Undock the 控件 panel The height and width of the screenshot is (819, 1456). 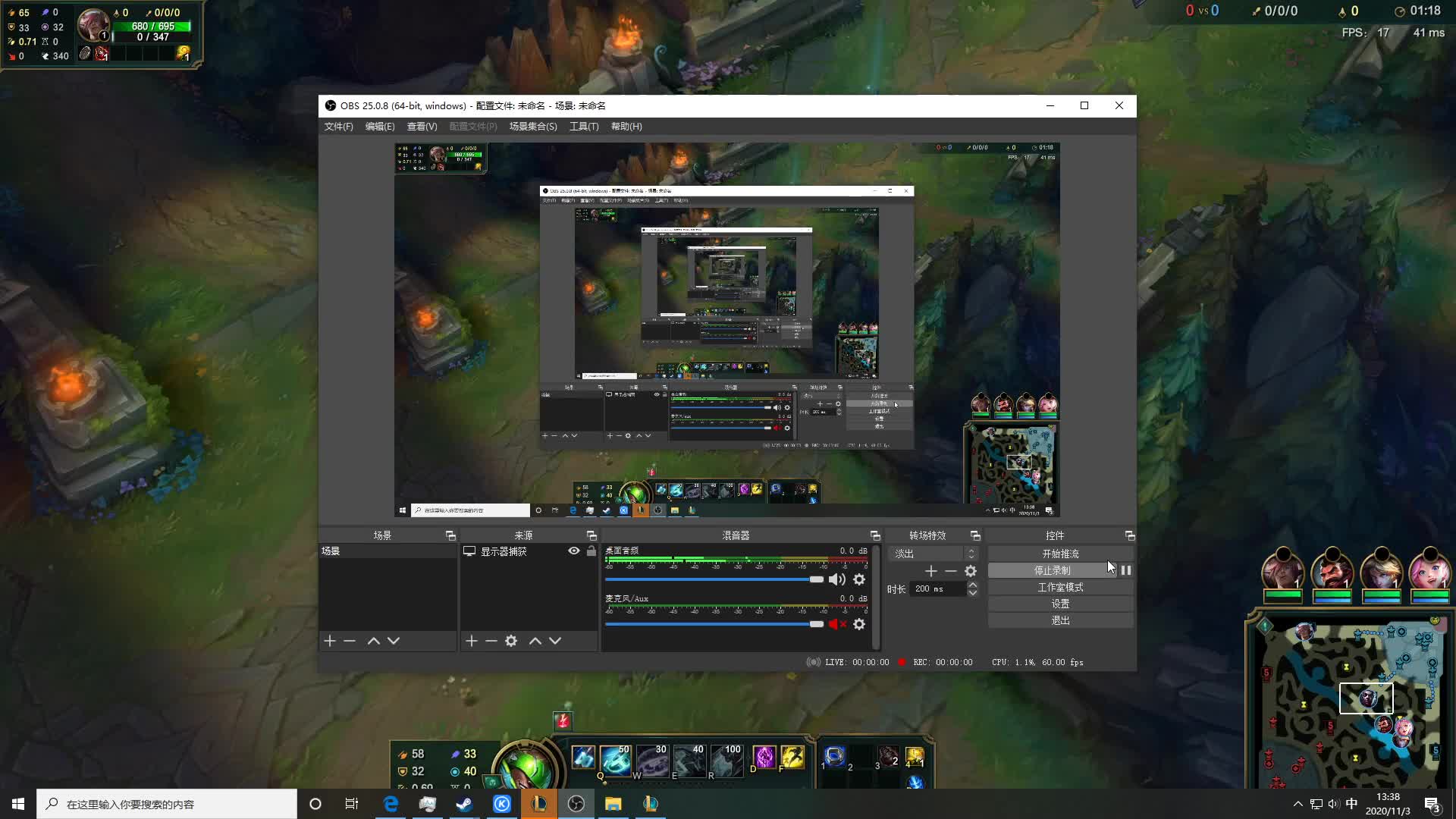point(1130,535)
